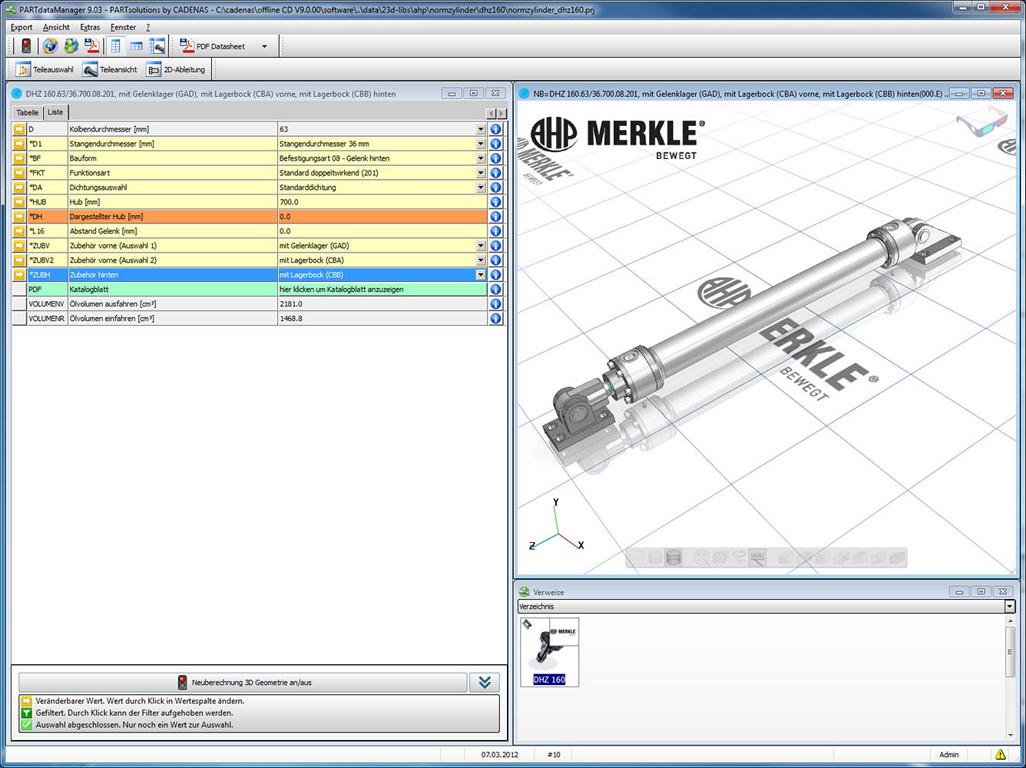Select the Liste tab
Viewport: 1026px width, 768px height.
coord(56,112)
